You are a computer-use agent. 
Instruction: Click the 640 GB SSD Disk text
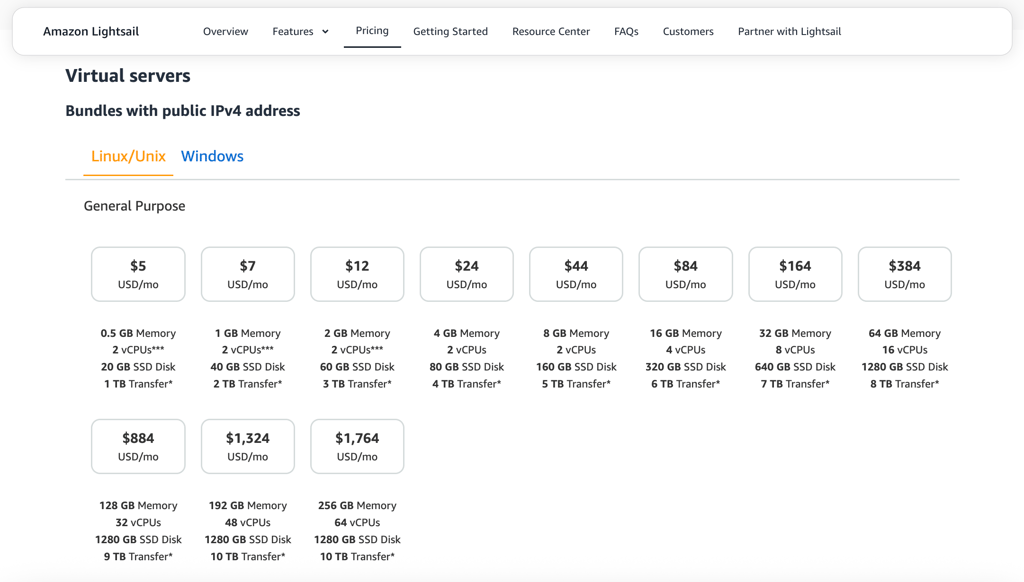click(795, 367)
